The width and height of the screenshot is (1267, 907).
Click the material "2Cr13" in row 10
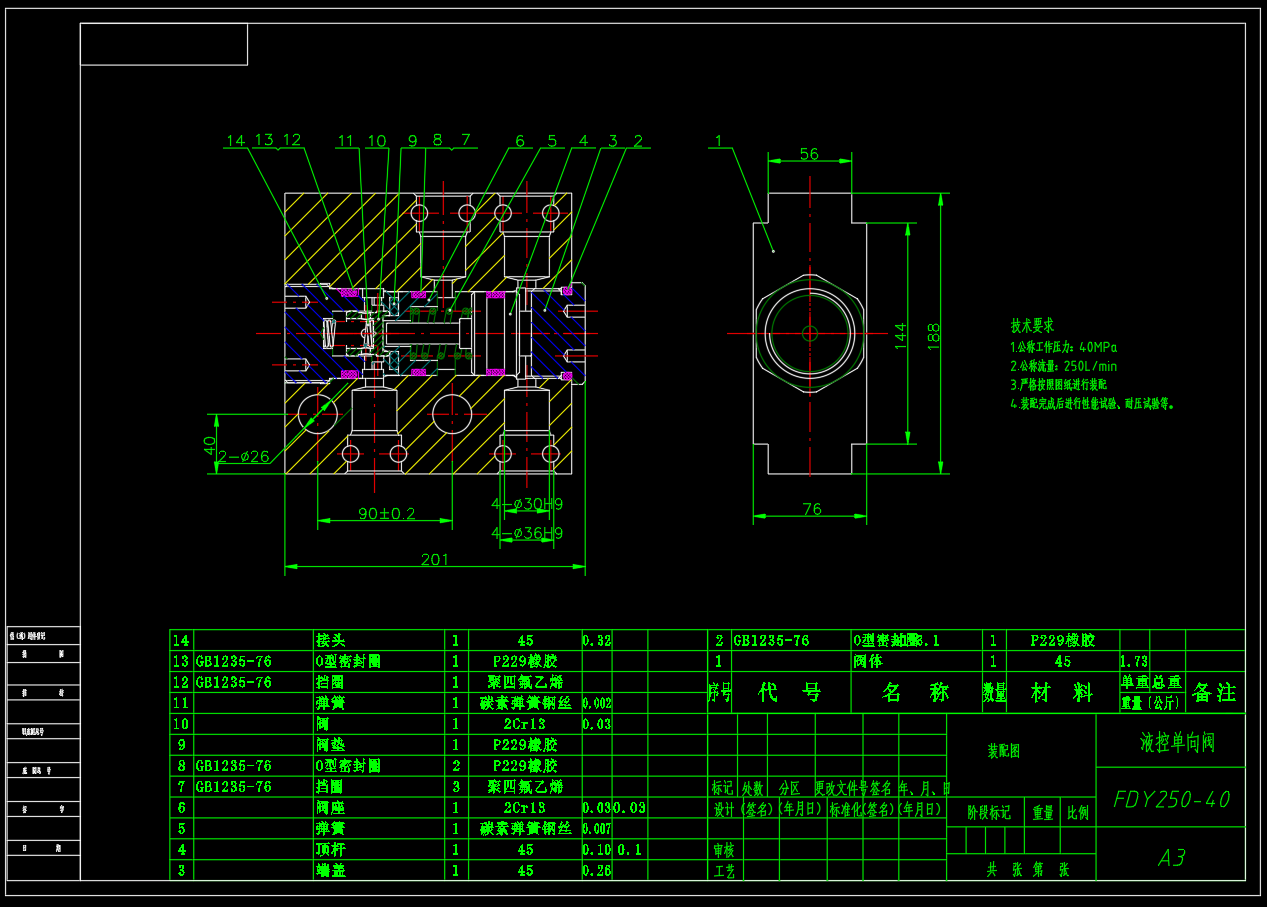click(526, 723)
